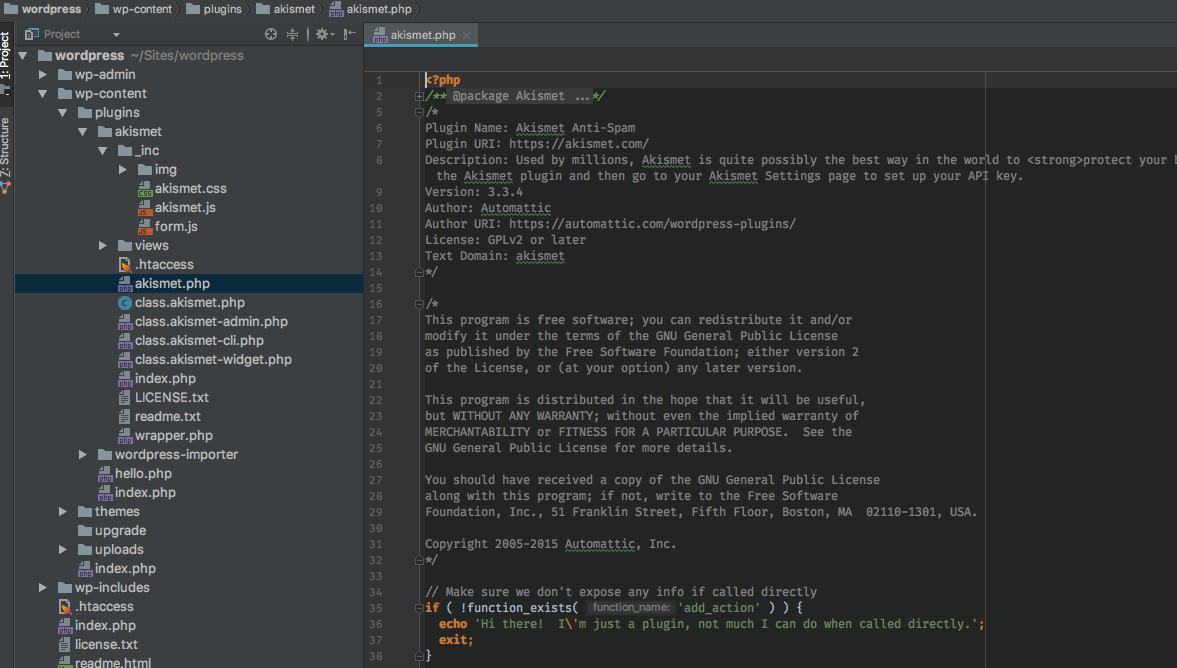
Task: Click readme.txt text file icon
Action: click(x=125, y=417)
